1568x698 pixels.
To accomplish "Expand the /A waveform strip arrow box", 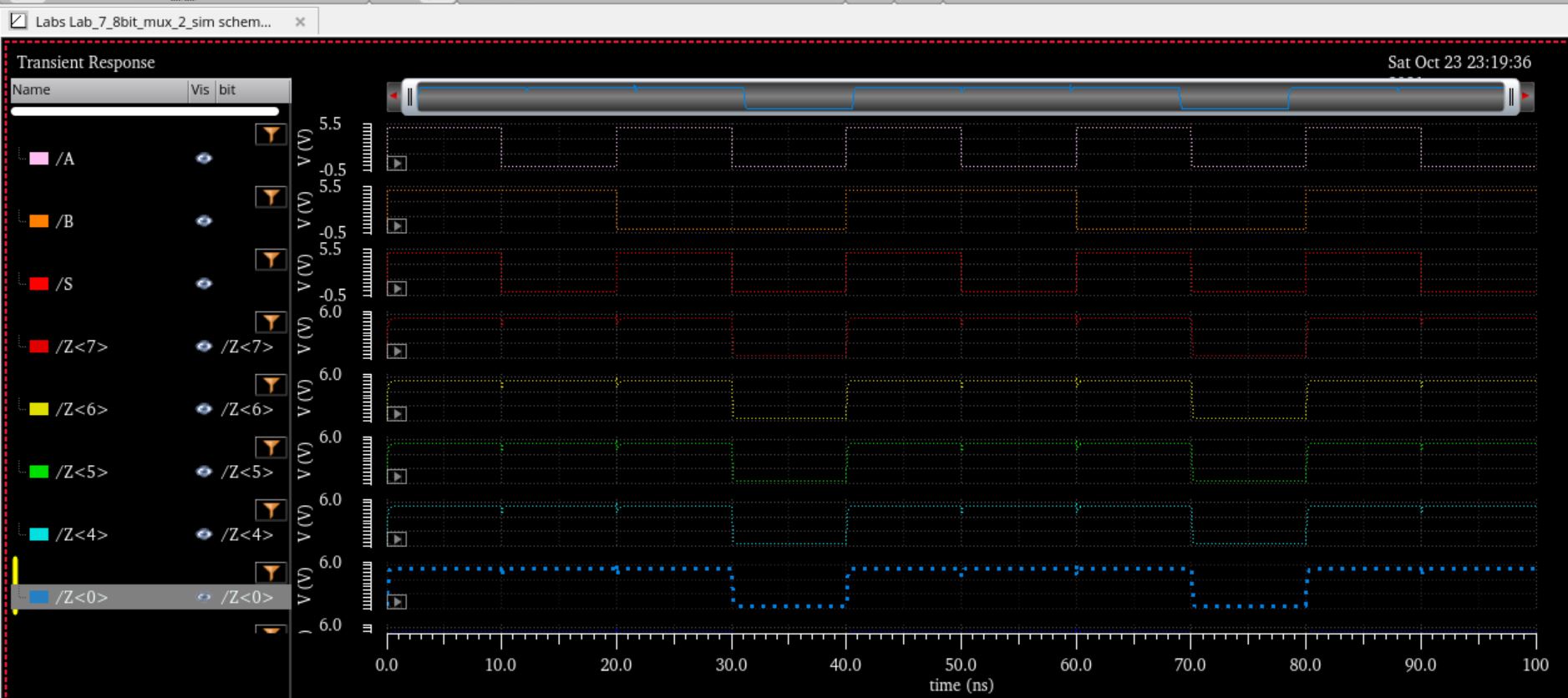I will tap(397, 164).
